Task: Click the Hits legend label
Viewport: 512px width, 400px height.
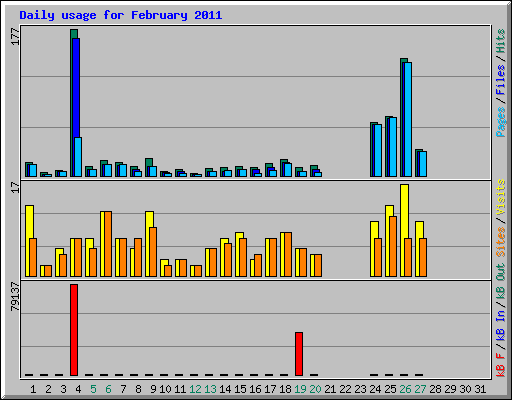Action: pos(500,41)
